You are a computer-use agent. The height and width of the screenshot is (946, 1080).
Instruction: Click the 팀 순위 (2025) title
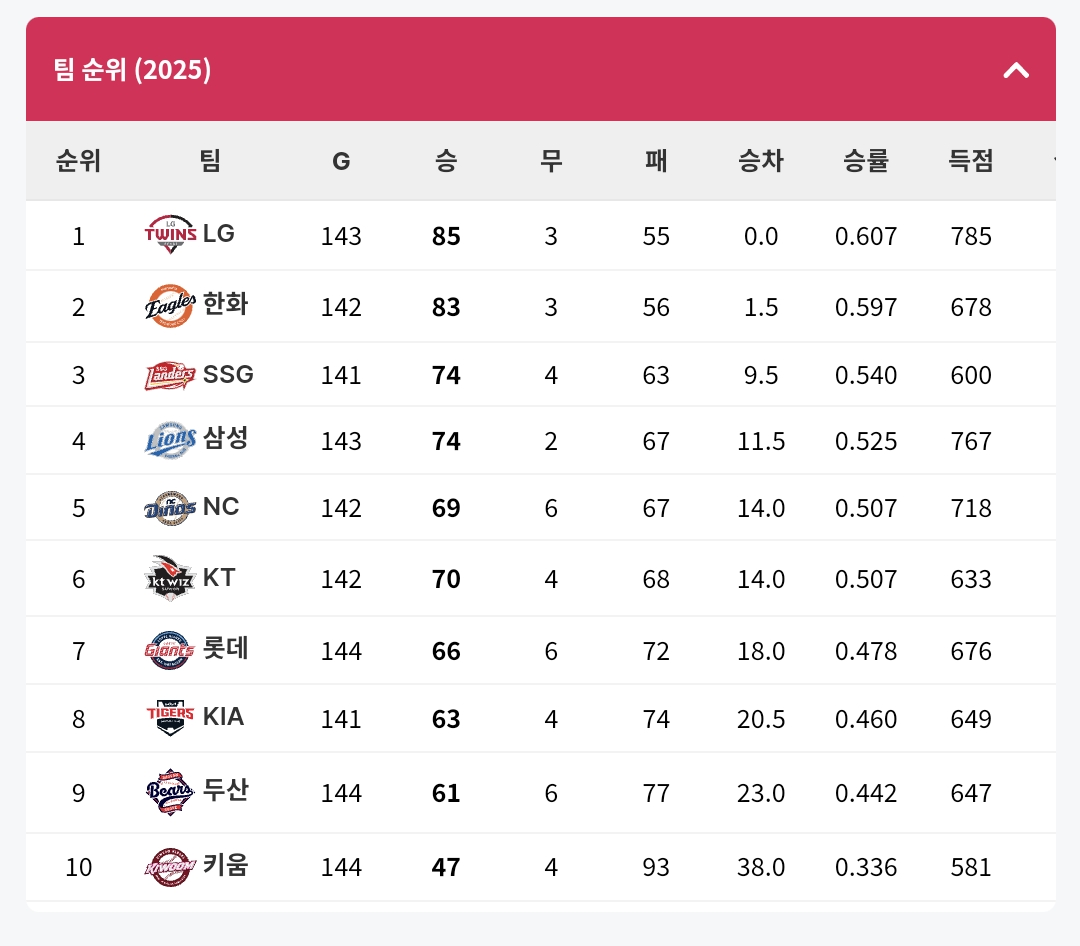[x=132, y=70]
